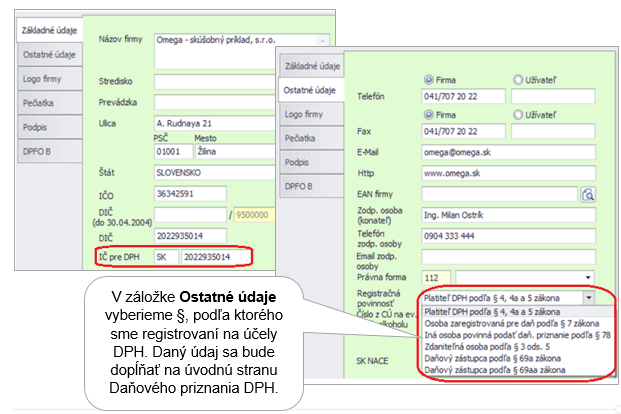The image size is (621, 414).
Task: Click the search icon beside EAN firmy field
Action: click(x=588, y=195)
